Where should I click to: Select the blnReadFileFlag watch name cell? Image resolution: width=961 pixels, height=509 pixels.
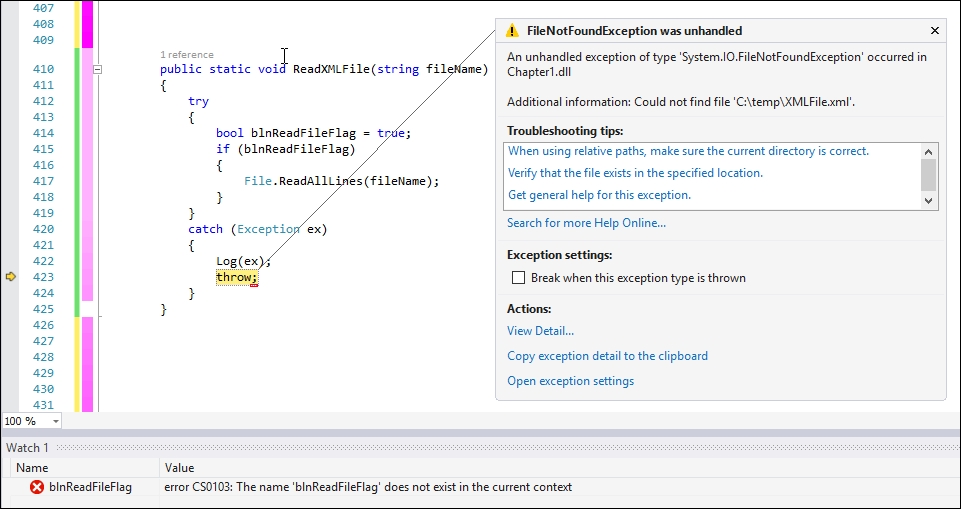point(90,487)
